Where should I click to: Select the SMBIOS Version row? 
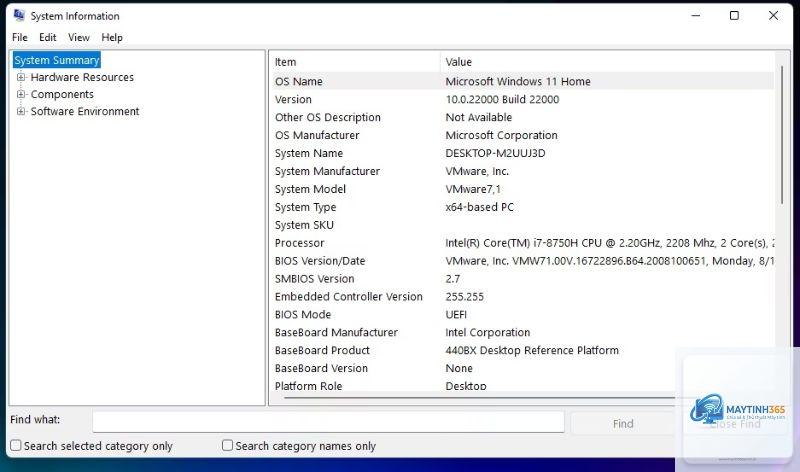coord(522,279)
